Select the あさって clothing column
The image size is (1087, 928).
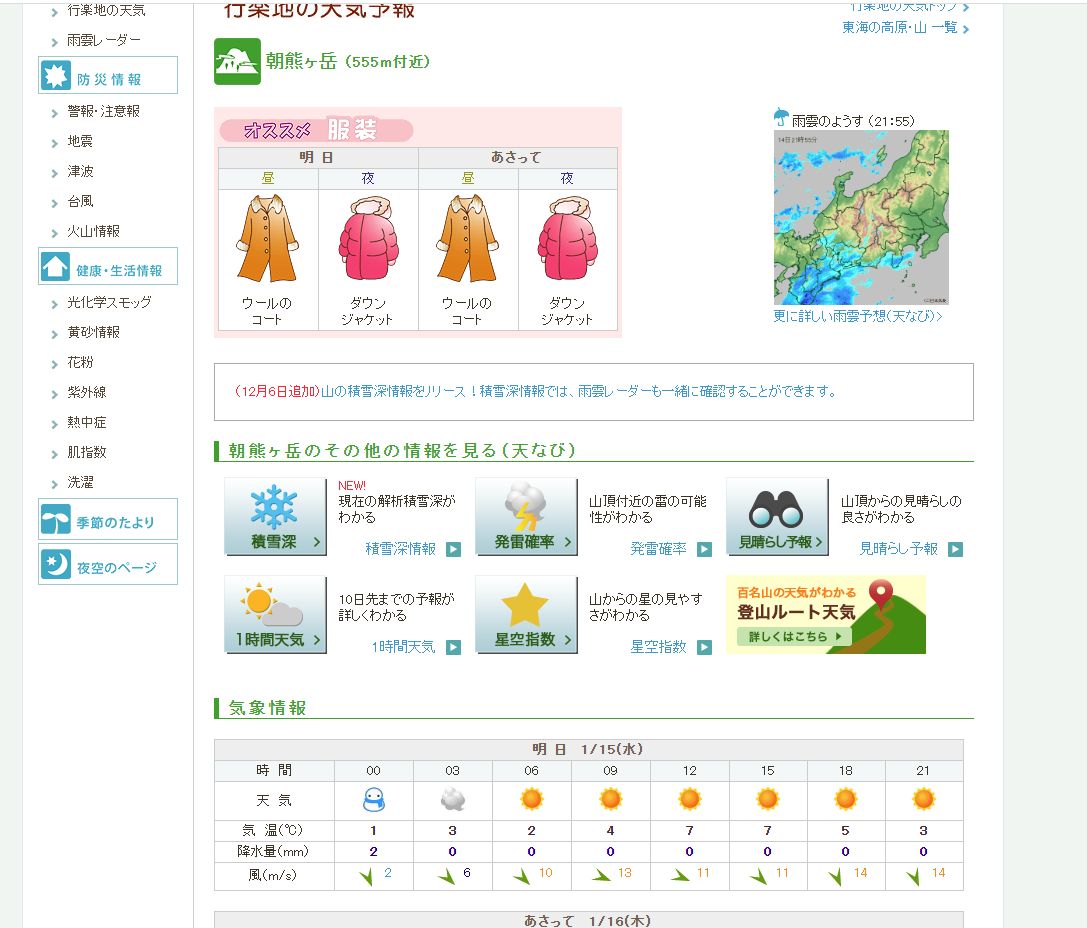tap(518, 157)
